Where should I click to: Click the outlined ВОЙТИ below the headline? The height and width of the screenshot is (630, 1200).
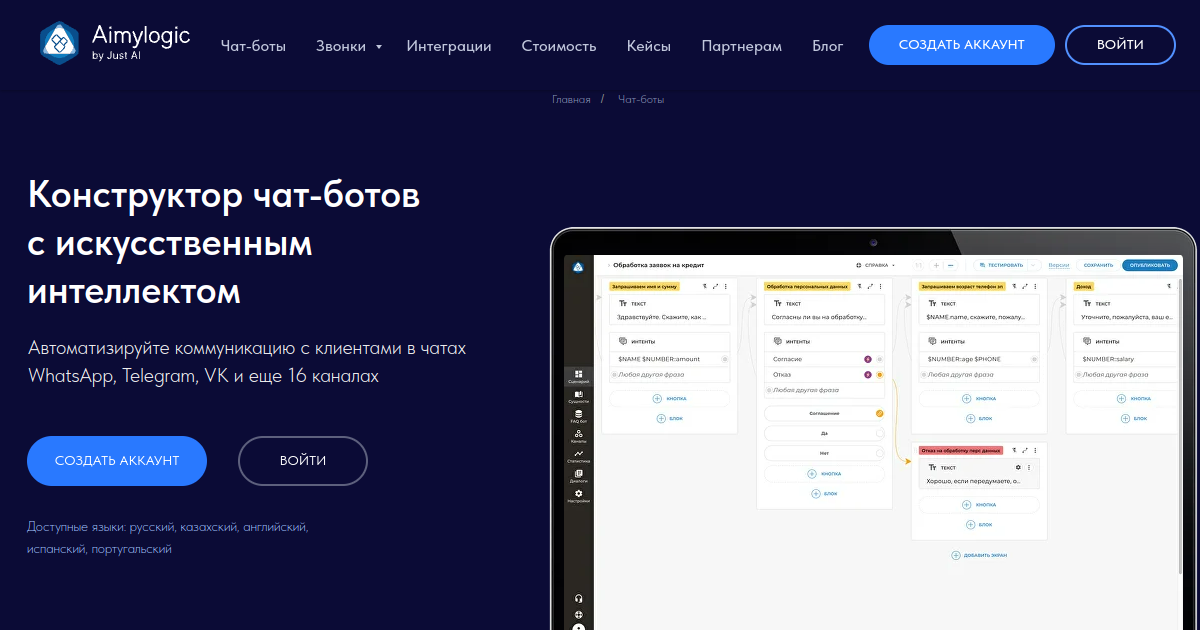pos(303,461)
